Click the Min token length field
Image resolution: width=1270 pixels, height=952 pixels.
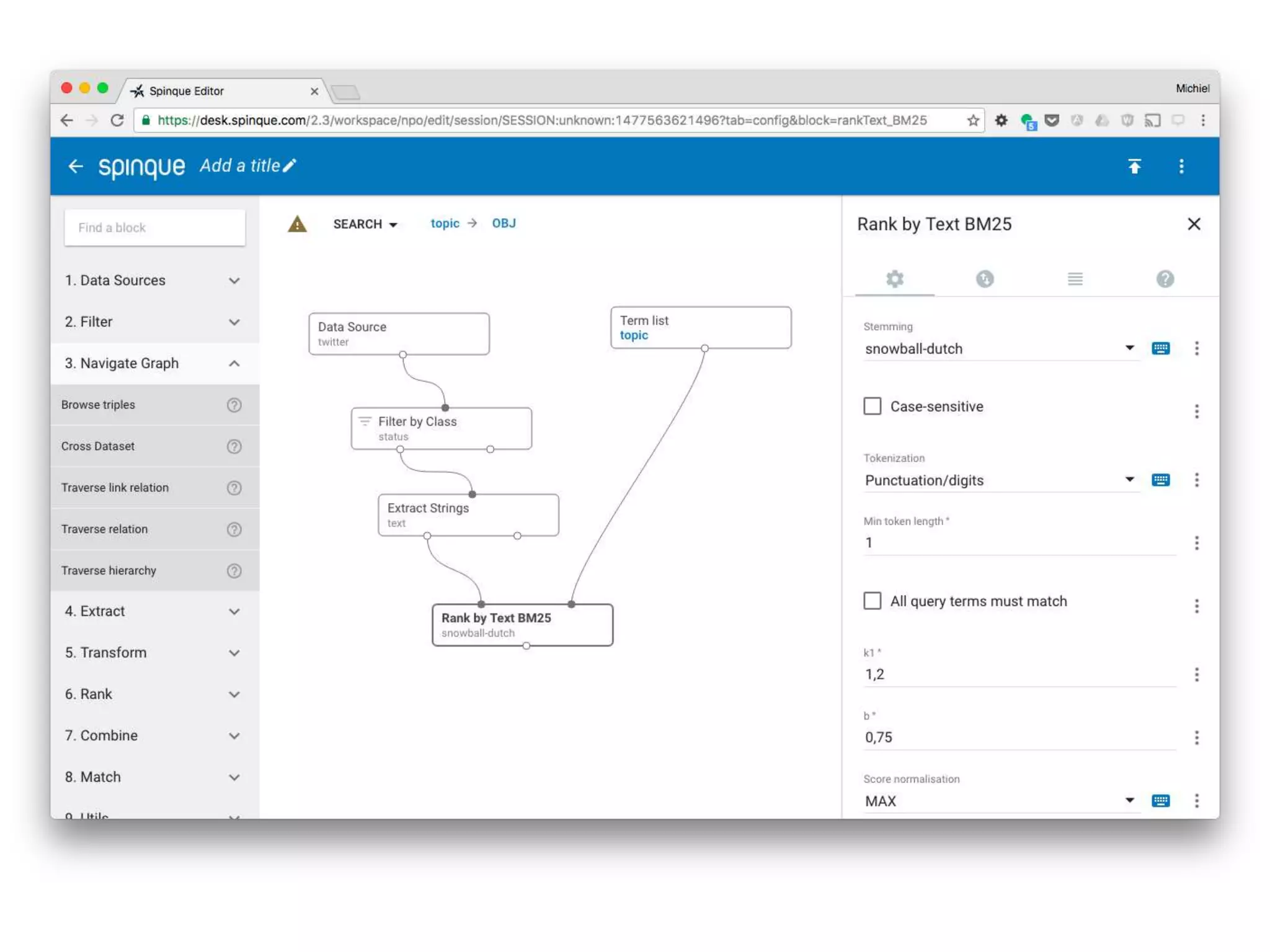(x=1019, y=543)
